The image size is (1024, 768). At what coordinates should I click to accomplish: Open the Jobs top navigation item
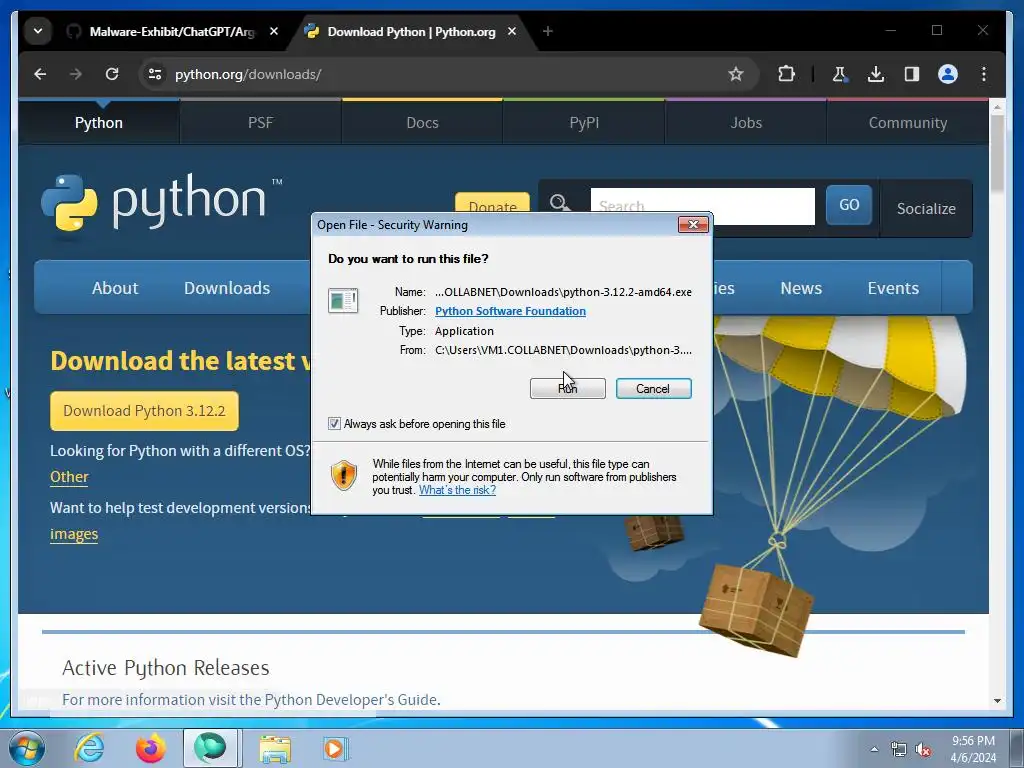pos(746,123)
